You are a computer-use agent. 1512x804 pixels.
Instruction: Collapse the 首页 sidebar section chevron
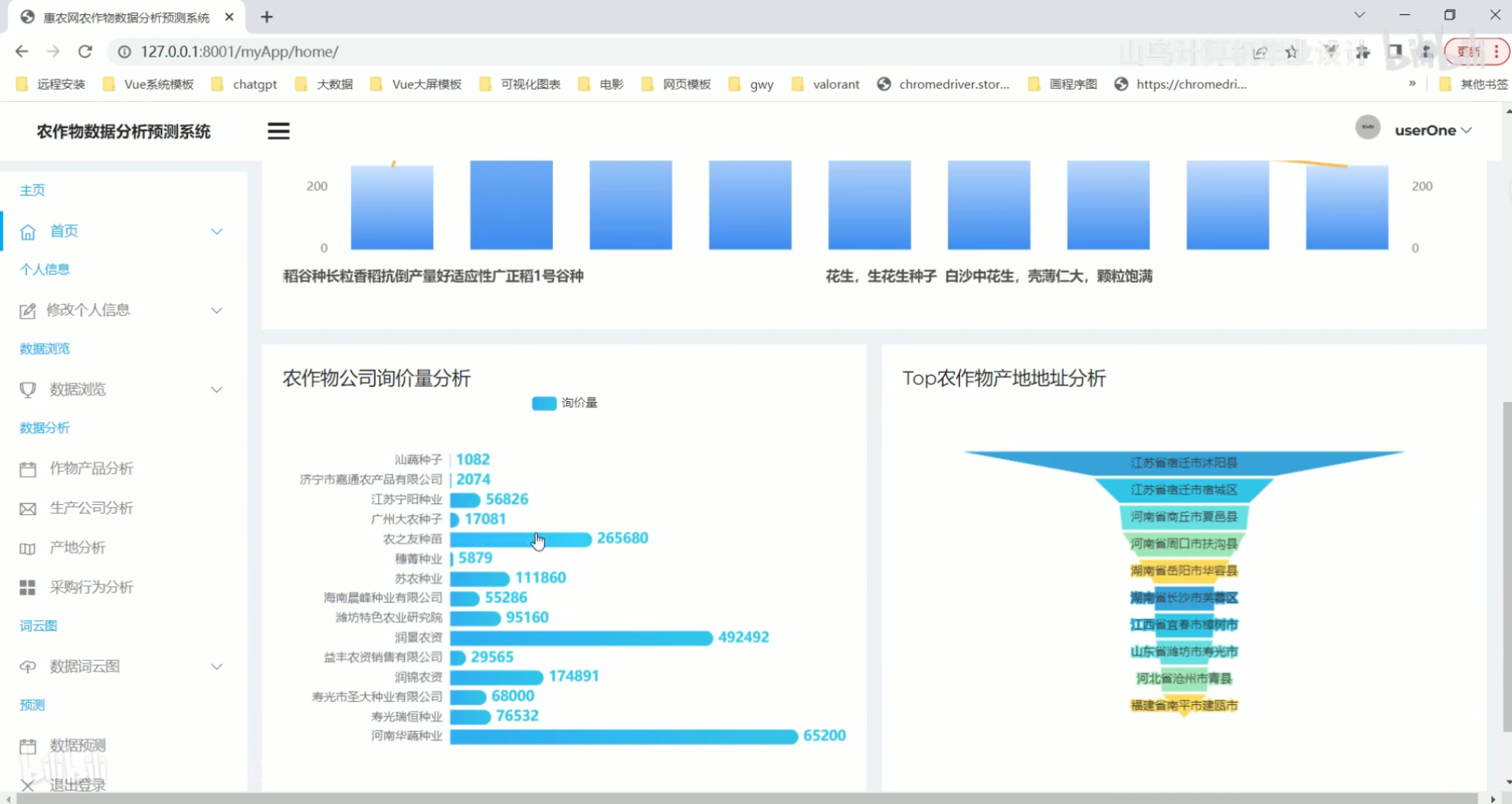217,231
